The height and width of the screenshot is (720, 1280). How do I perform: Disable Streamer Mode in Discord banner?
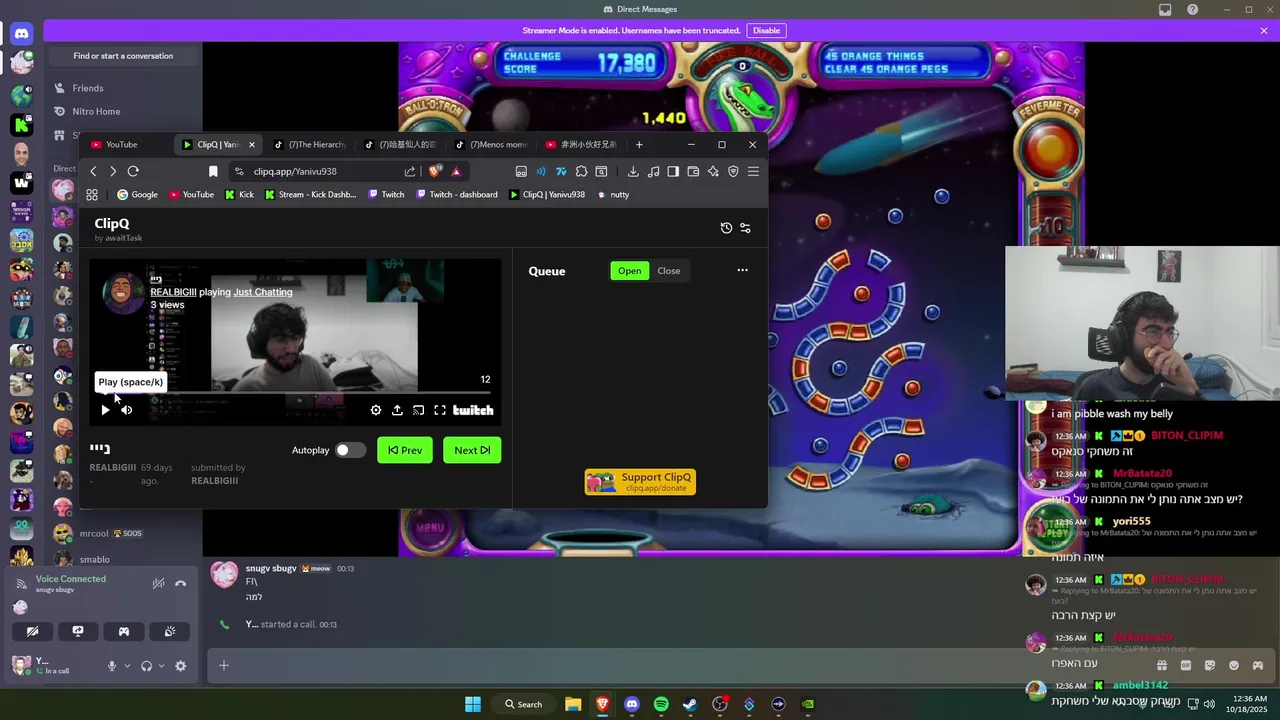pos(766,30)
